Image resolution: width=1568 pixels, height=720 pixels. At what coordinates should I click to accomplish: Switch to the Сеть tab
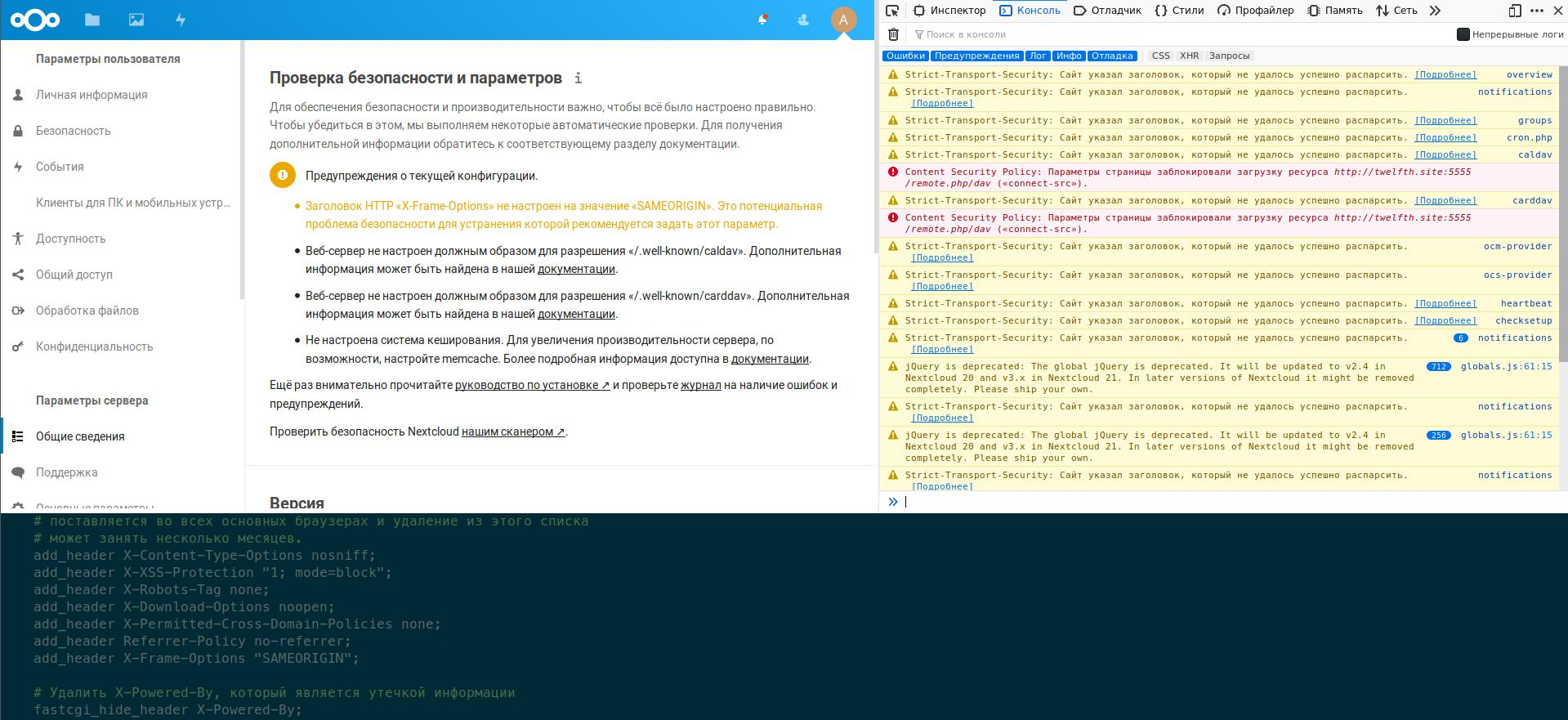coord(1396,11)
